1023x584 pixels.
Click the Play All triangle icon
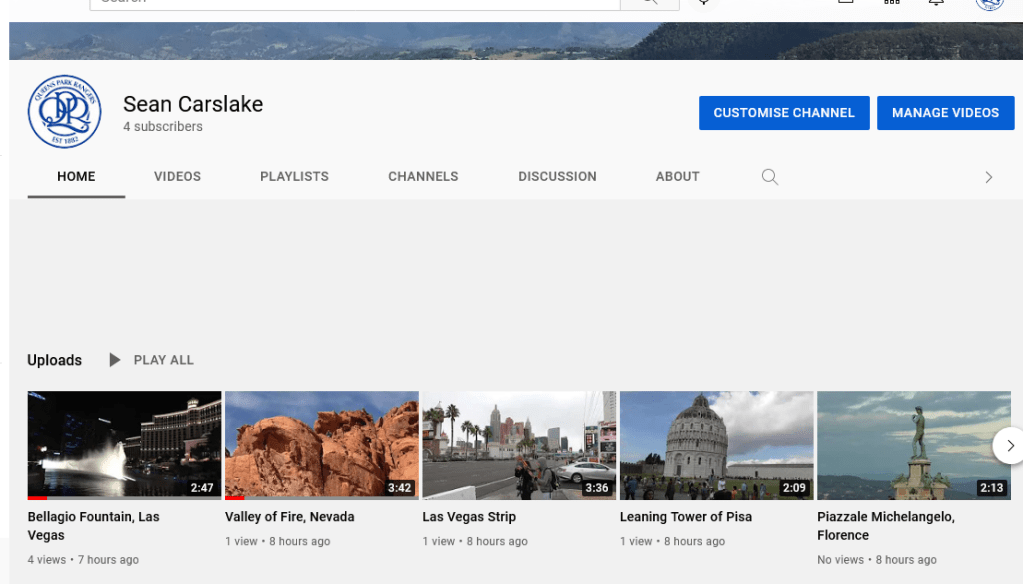click(x=115, y=360)
